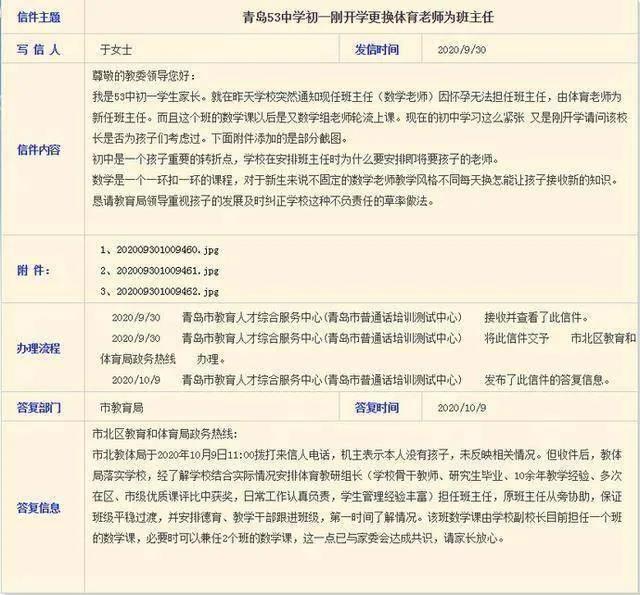Click the 发布了此信件的答复信息 process entry
This screenshot has width=640, height=595.
(546, 380)
